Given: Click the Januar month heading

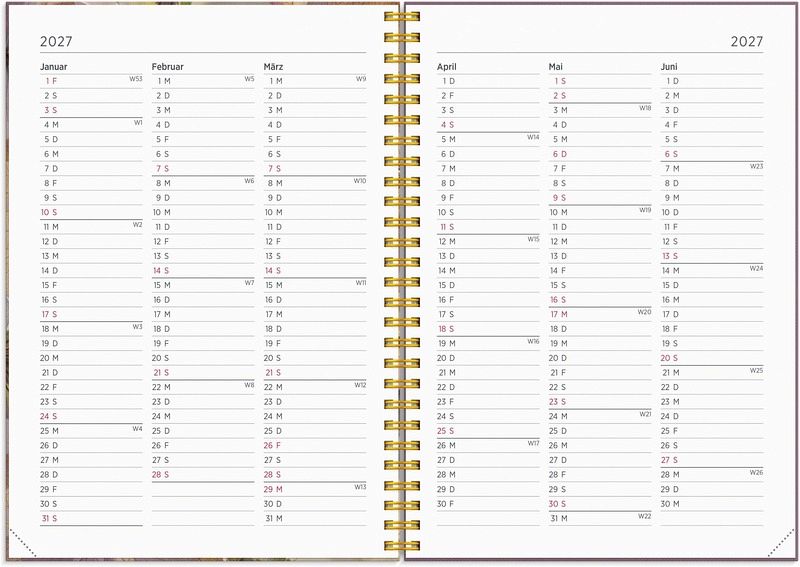Looking at the screenshot, I should point(54,66).
